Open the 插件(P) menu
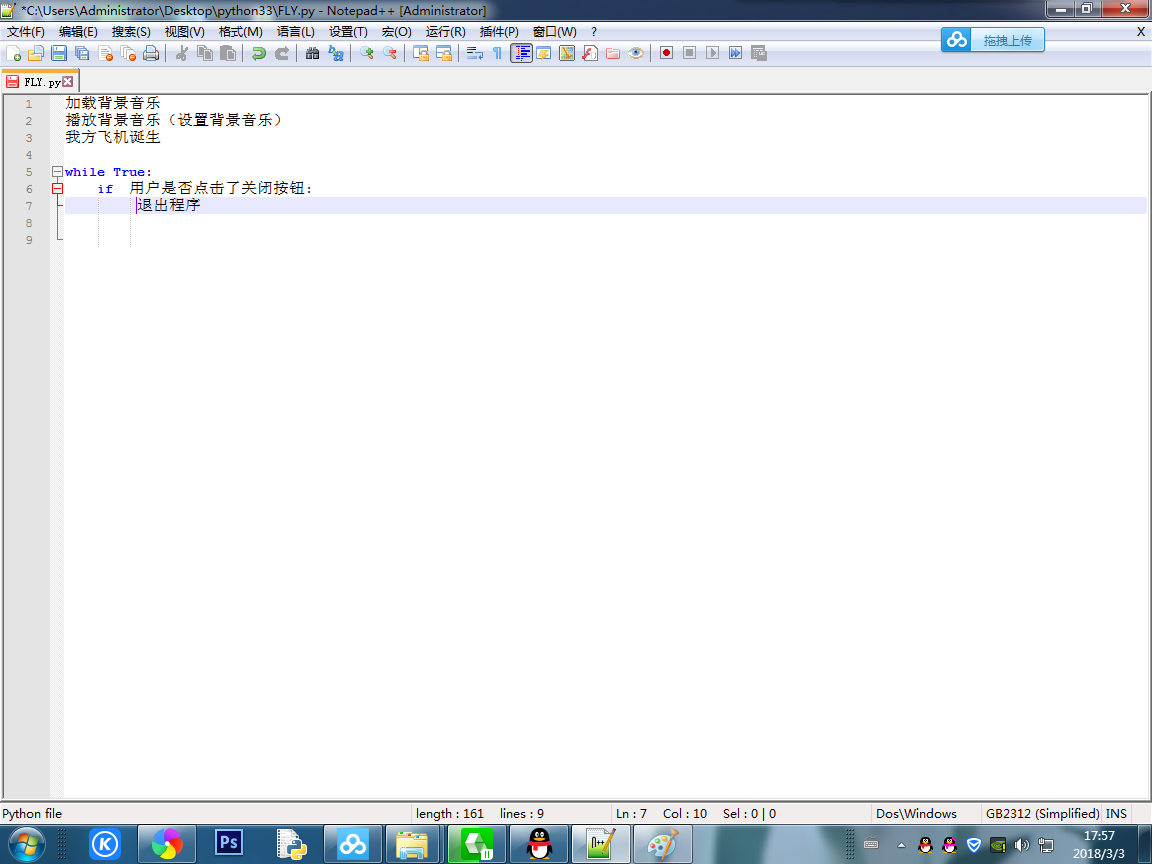This screenshot has height=864, width=1156. coord(499,32)
